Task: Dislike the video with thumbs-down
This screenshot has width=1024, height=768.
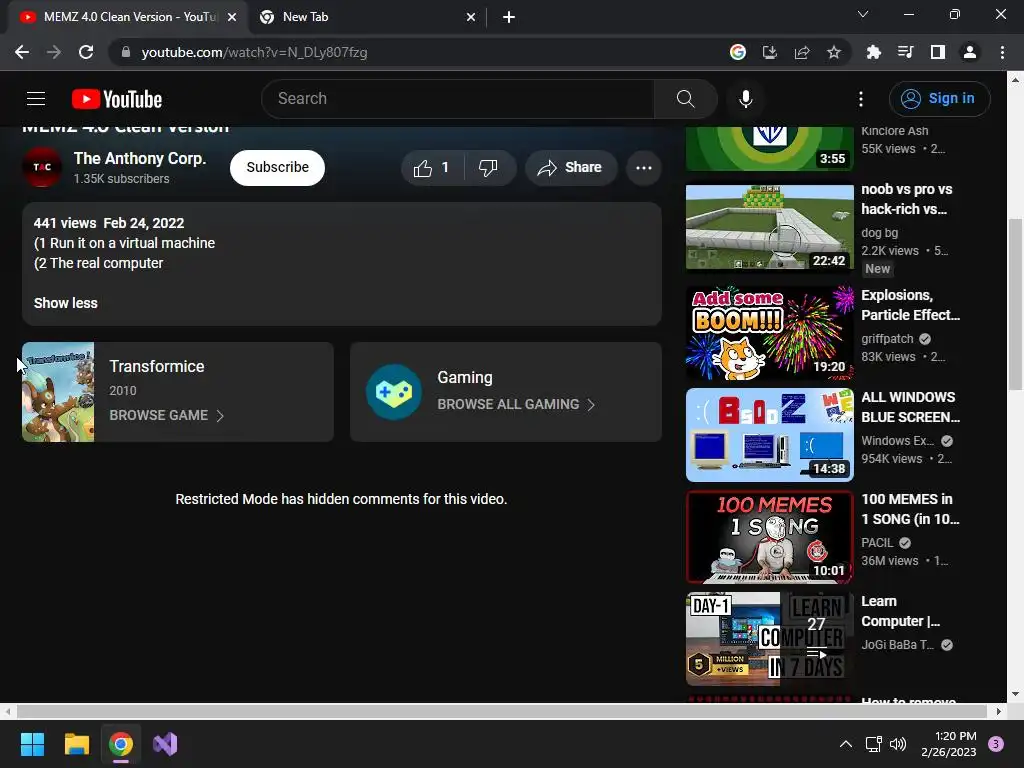Action: tap(488, 168)
